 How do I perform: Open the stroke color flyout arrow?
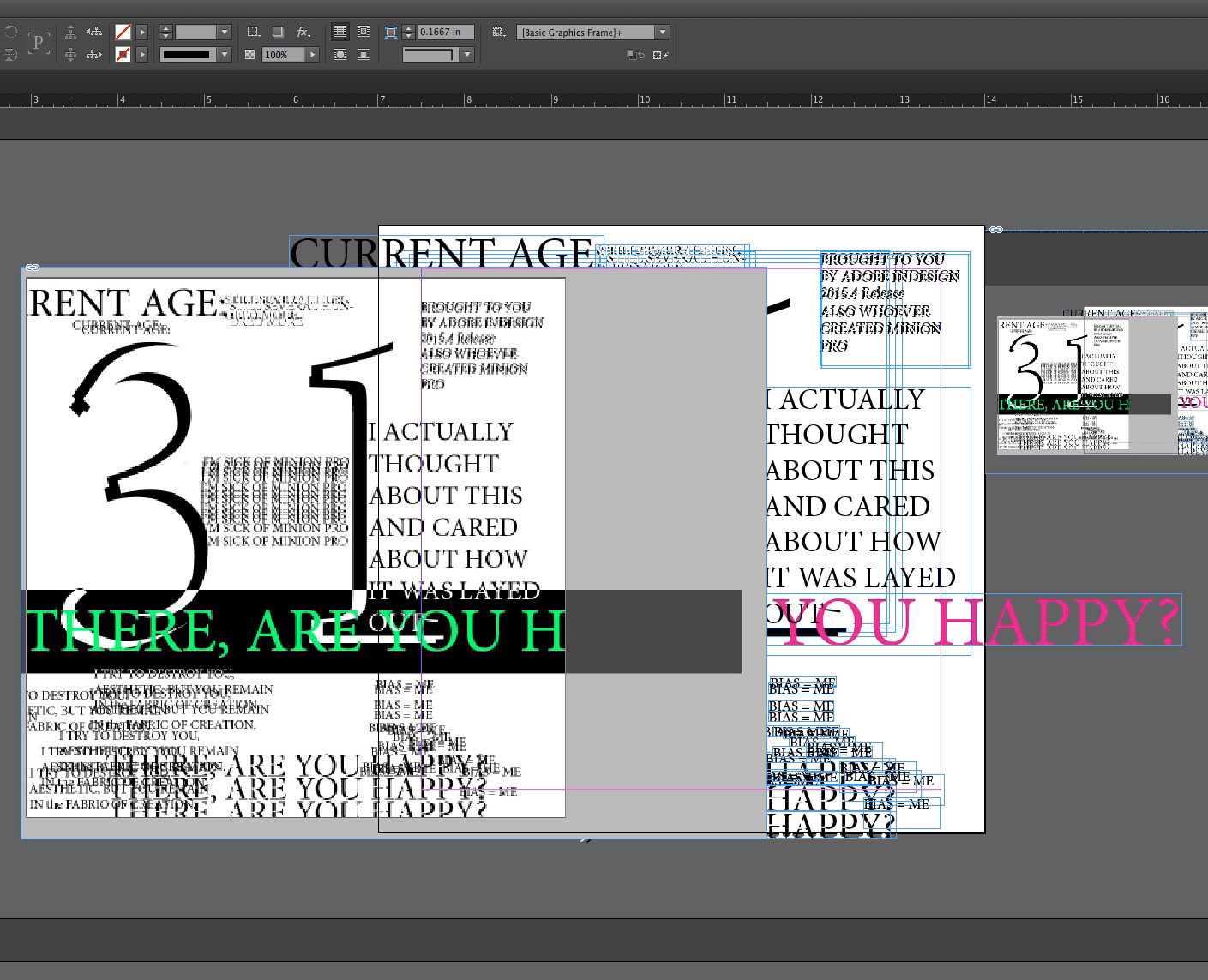142,55
